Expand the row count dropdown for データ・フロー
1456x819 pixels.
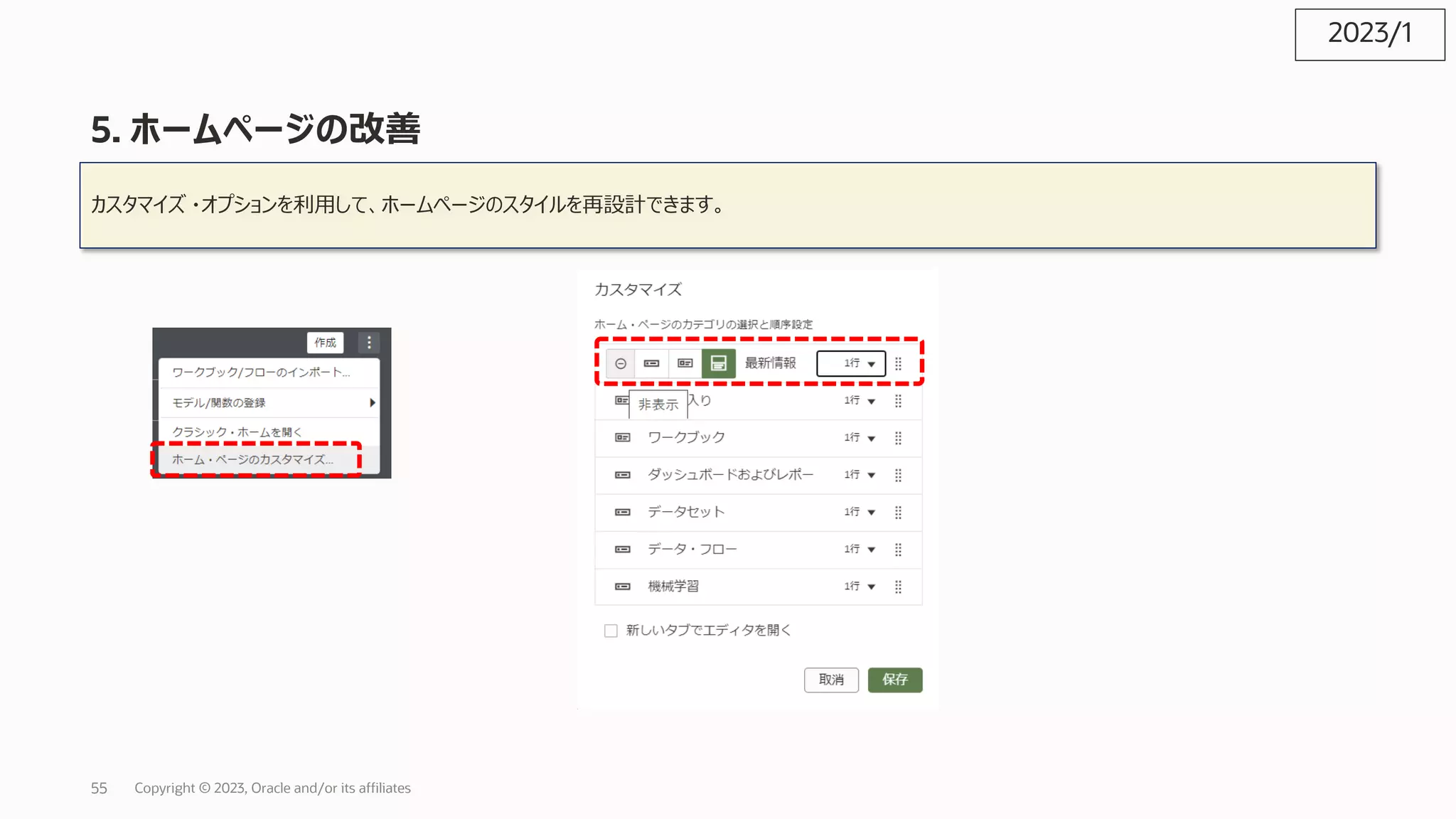(860, 550)
